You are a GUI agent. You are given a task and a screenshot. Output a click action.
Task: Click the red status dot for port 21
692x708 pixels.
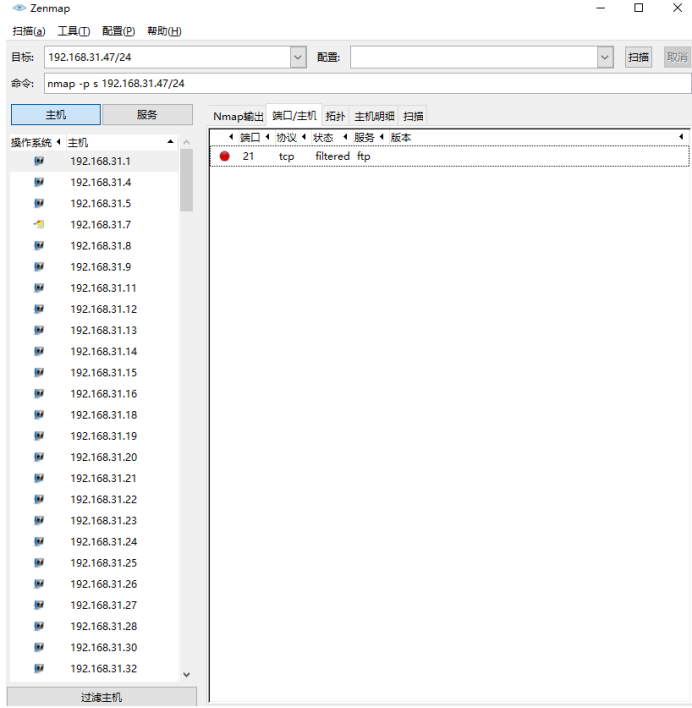coord(224,156)
